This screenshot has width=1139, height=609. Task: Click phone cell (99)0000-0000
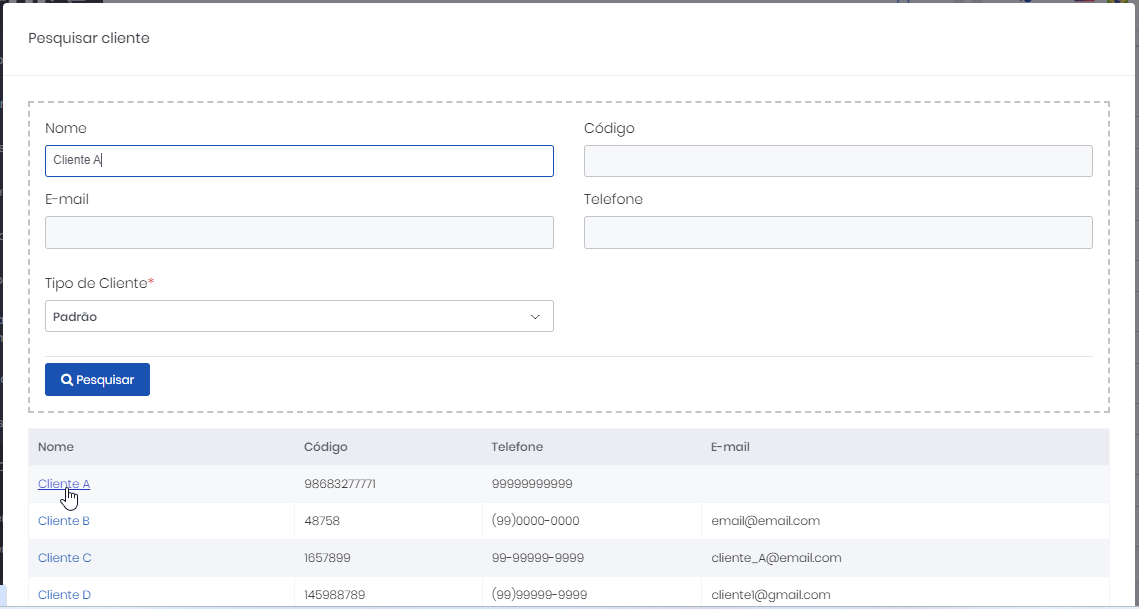click(x=535, y=521)
